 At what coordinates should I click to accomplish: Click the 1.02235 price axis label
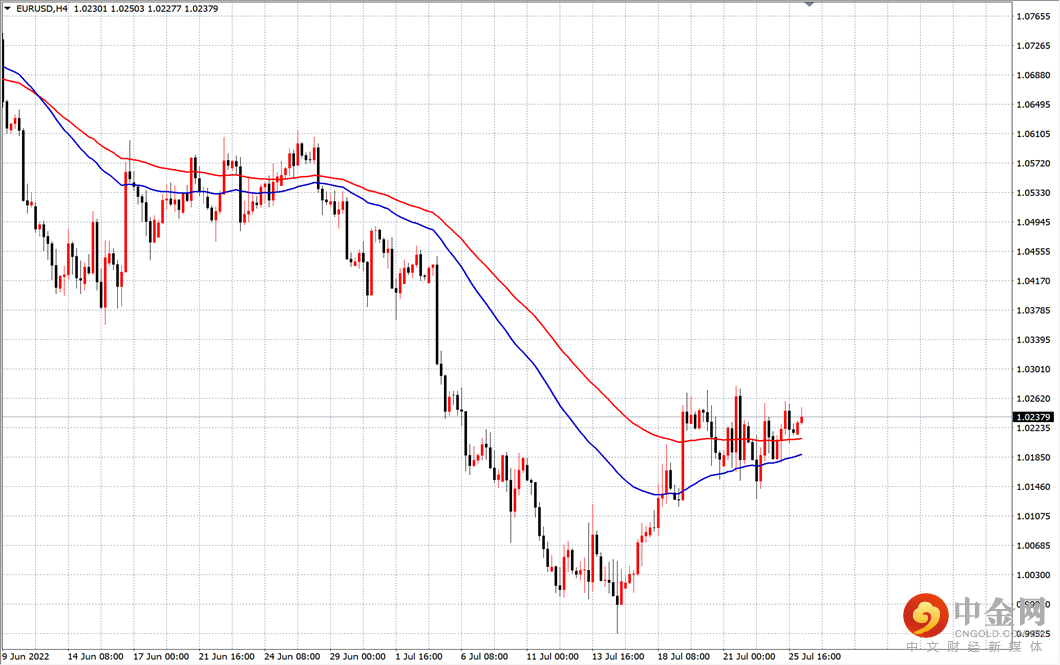click(1034, 428)
